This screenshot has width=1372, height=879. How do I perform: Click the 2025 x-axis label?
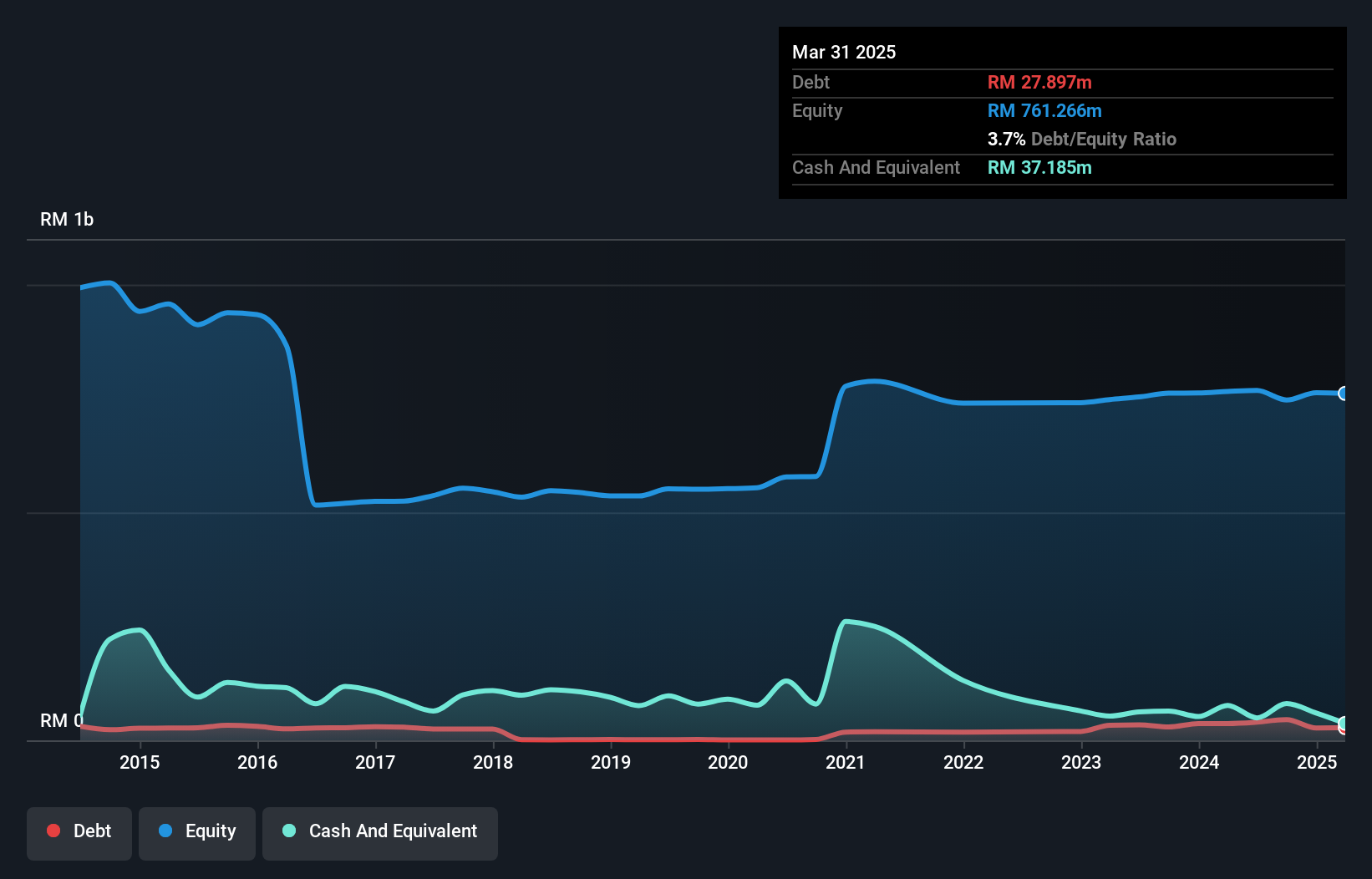(x=1317, y=762)
